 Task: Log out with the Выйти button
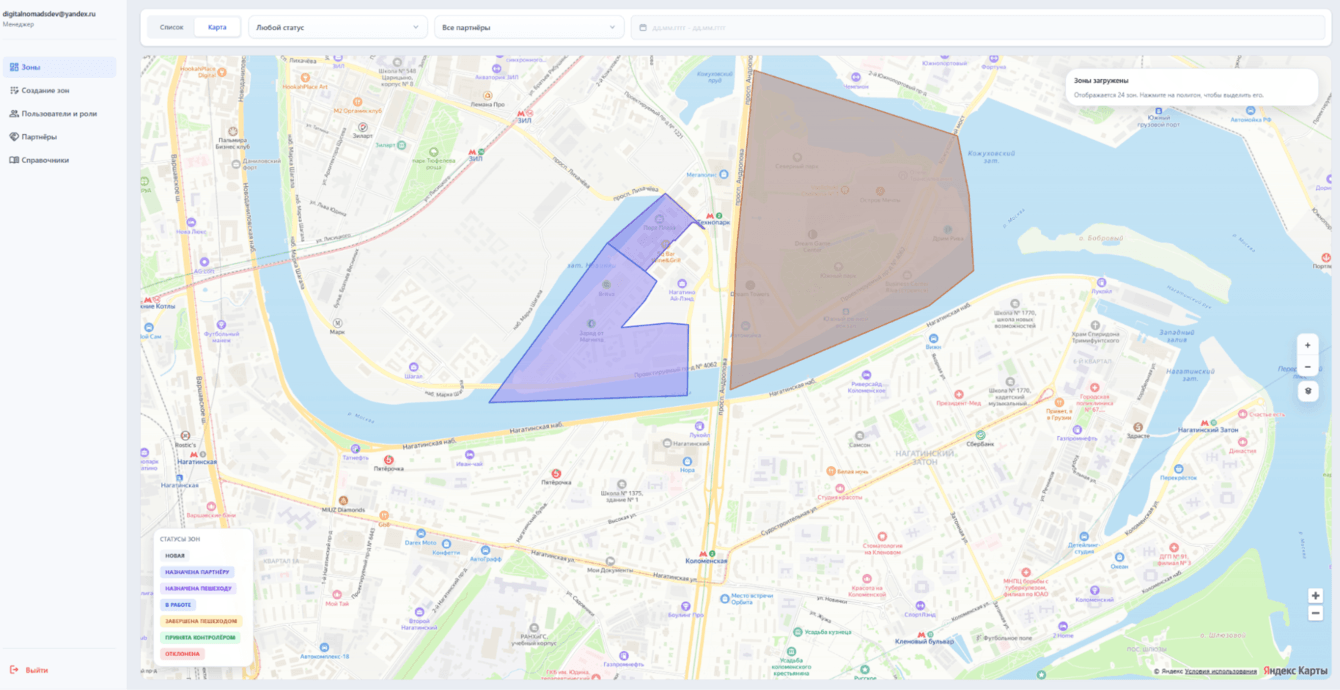point(30,670)
